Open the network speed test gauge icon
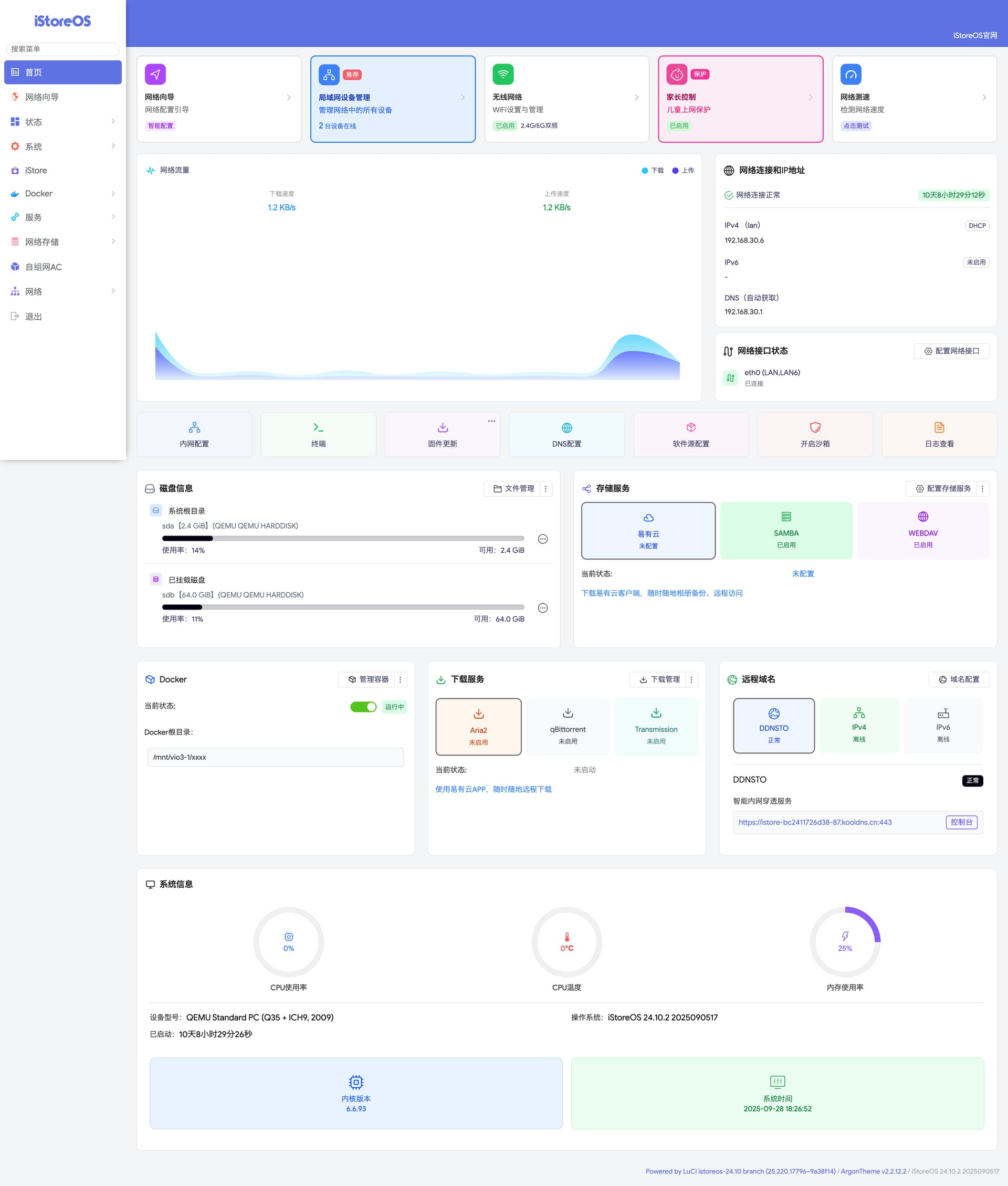This screenshot has width=1008, height=1186. coord(850,74)
